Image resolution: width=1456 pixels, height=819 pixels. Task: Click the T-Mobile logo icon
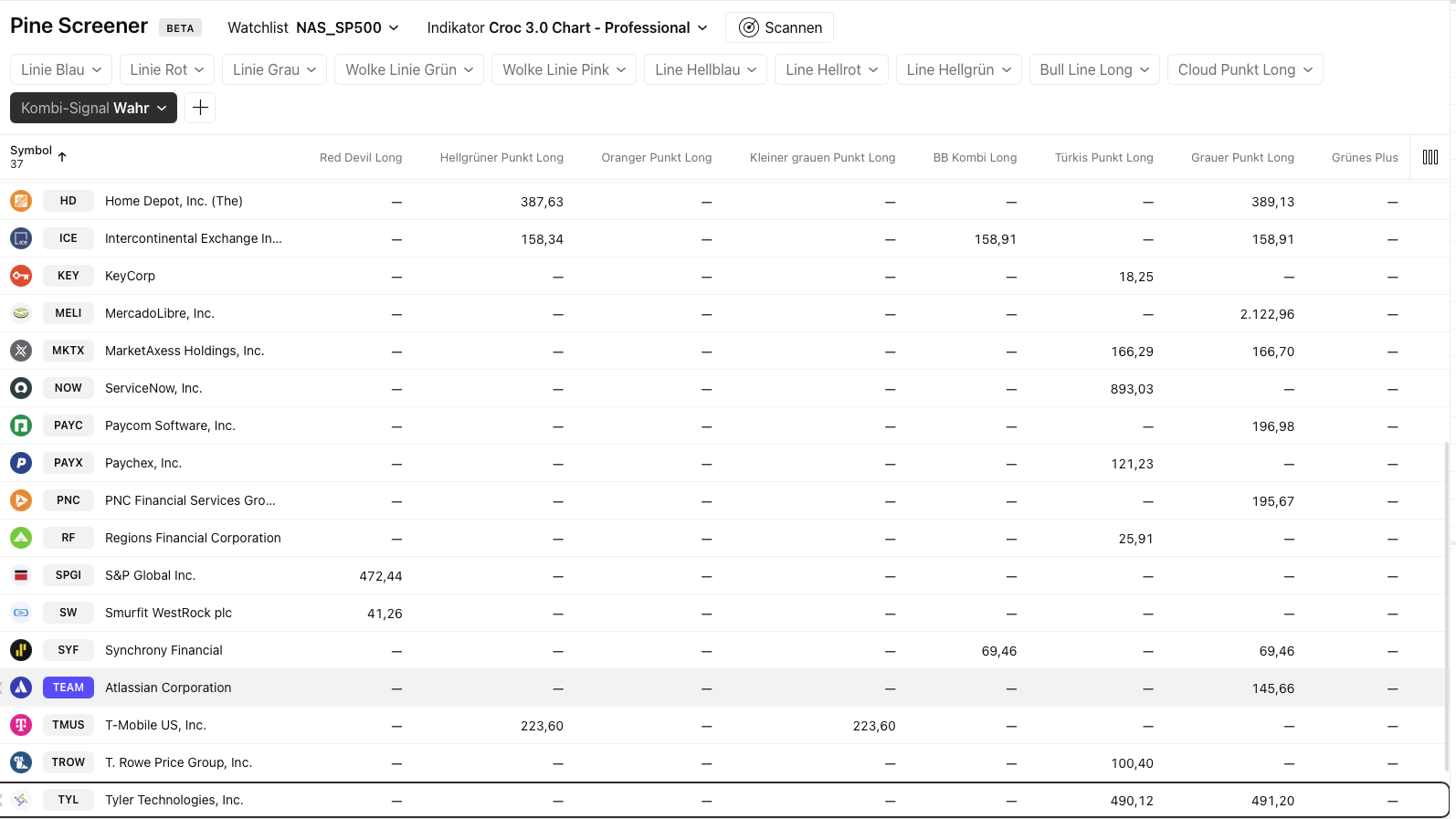click(21, 725)
